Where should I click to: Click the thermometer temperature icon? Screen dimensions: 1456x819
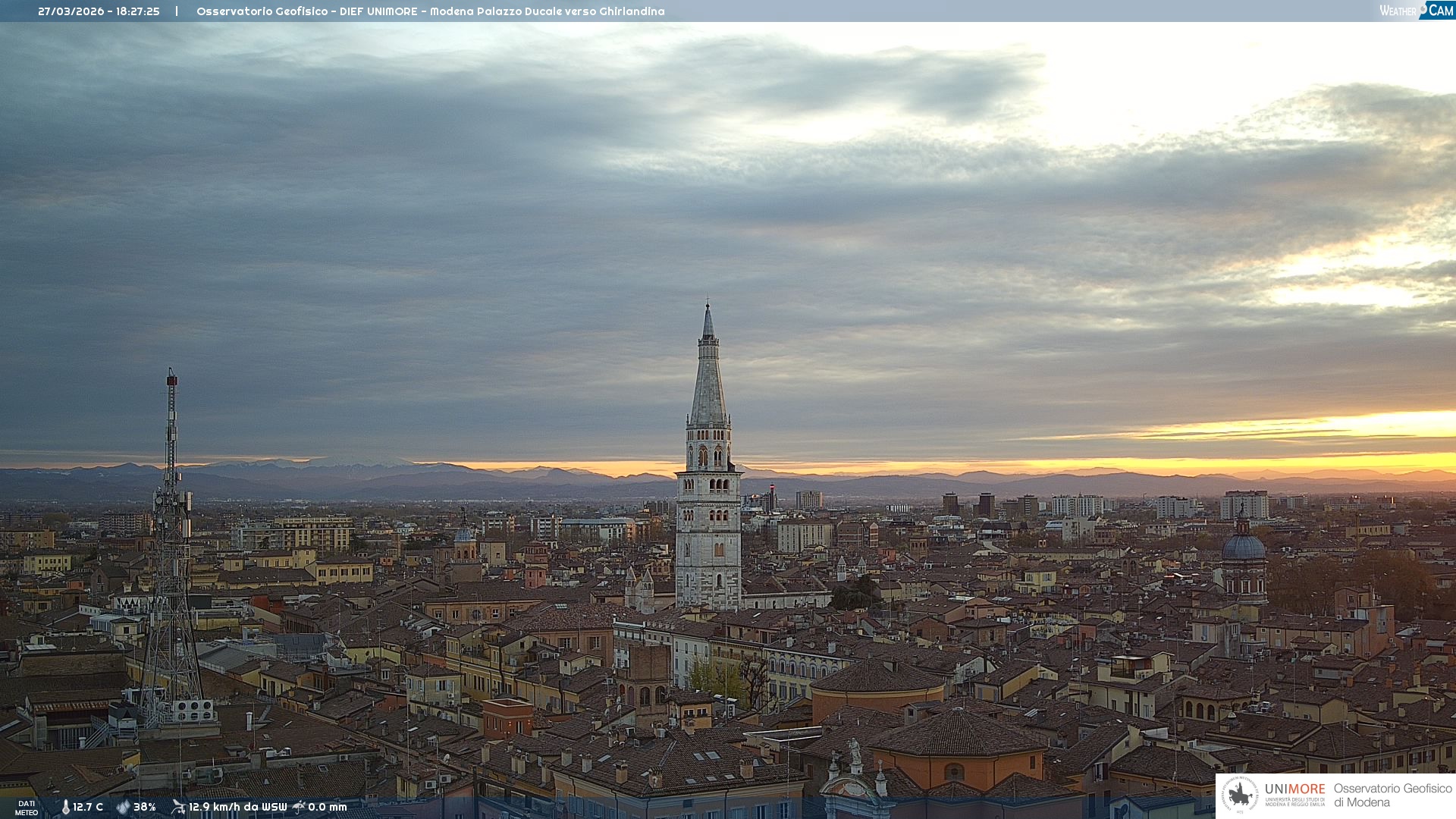point(65,807)
